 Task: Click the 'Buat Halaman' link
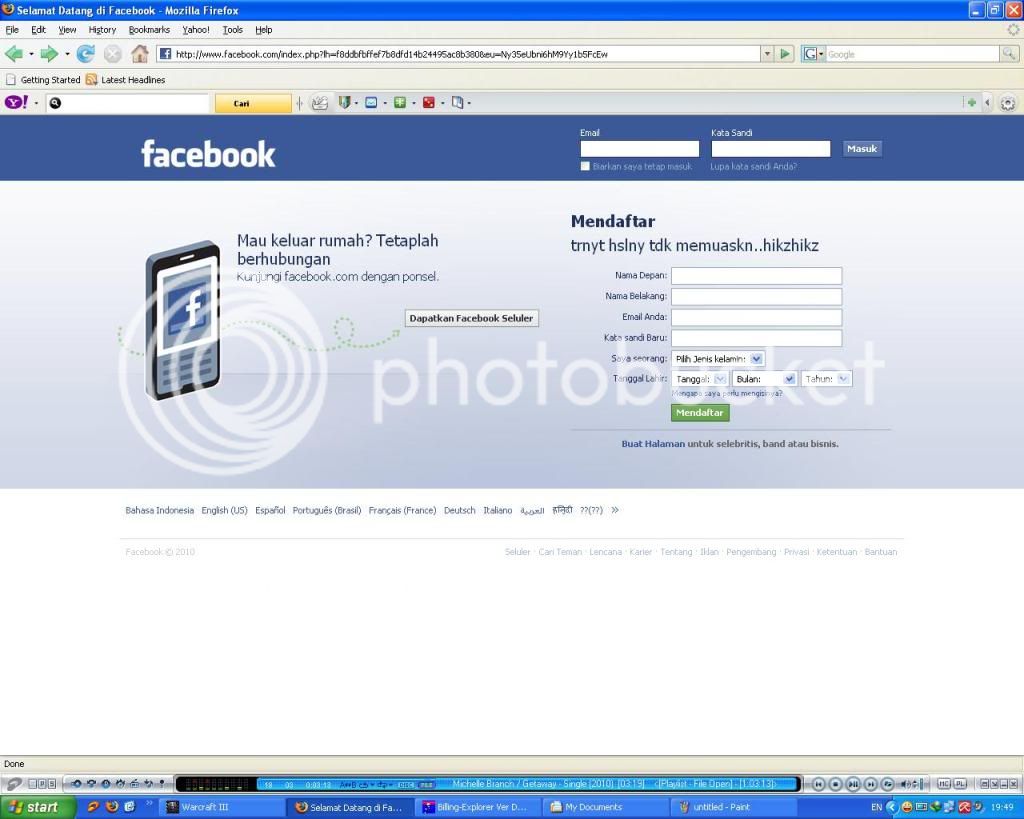pos(652,443)
